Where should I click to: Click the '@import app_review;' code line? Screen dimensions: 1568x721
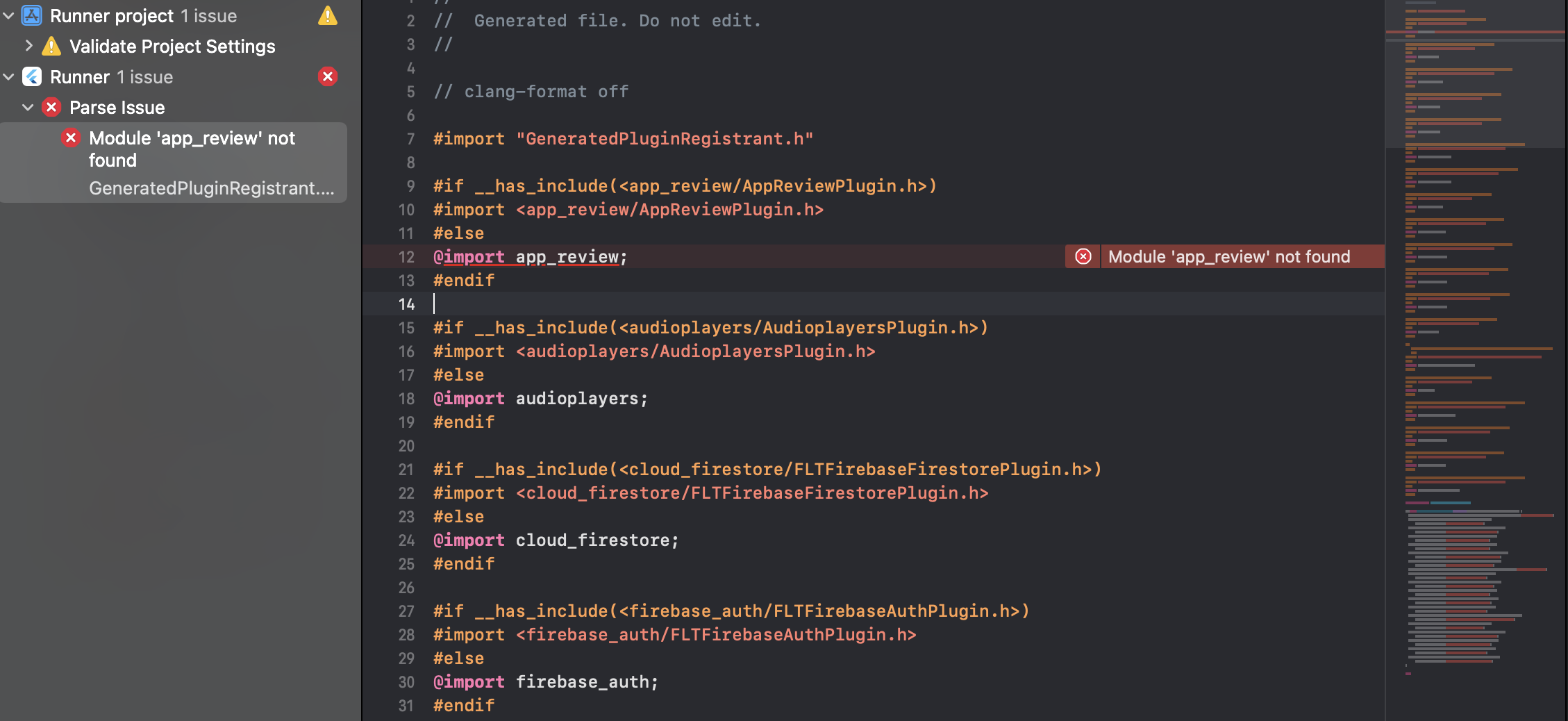(531, 257)
